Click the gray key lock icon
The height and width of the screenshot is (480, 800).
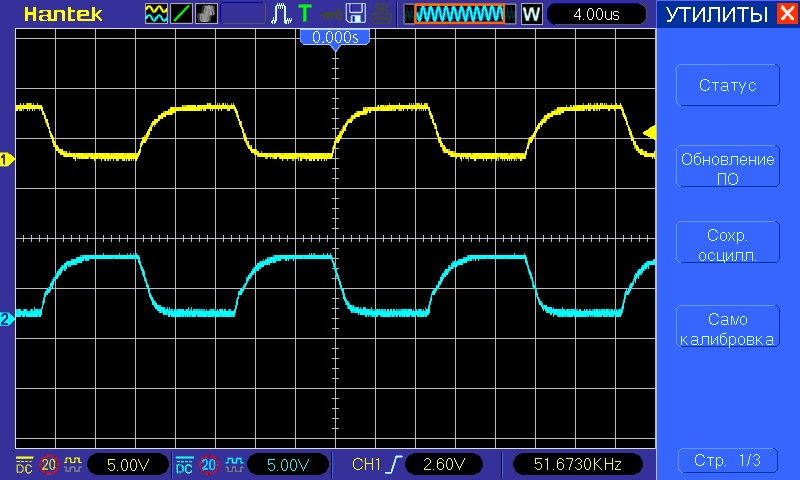coord(331,14)
